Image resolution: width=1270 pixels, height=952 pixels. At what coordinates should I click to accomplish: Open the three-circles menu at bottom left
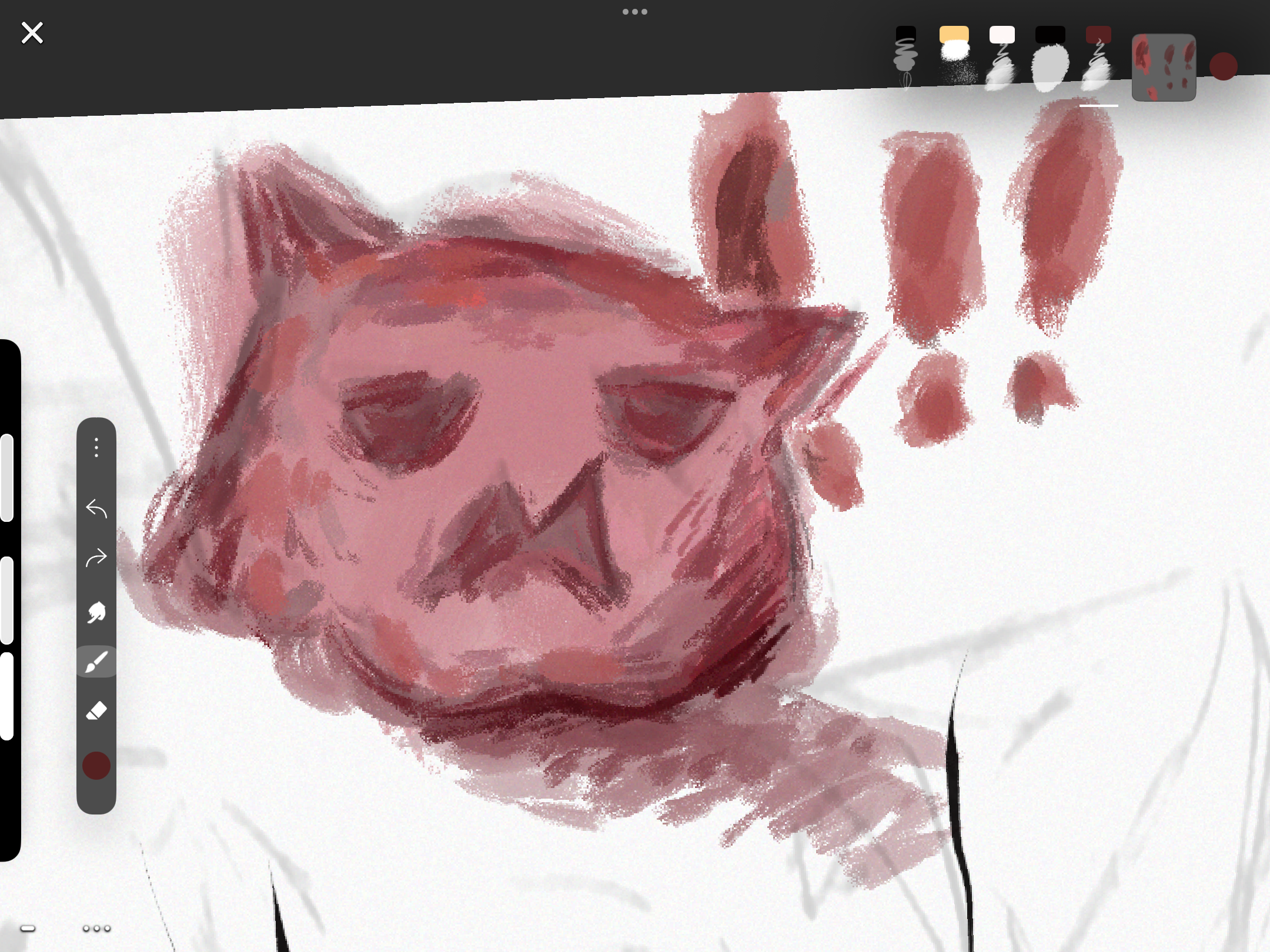(x=96, y=928)
